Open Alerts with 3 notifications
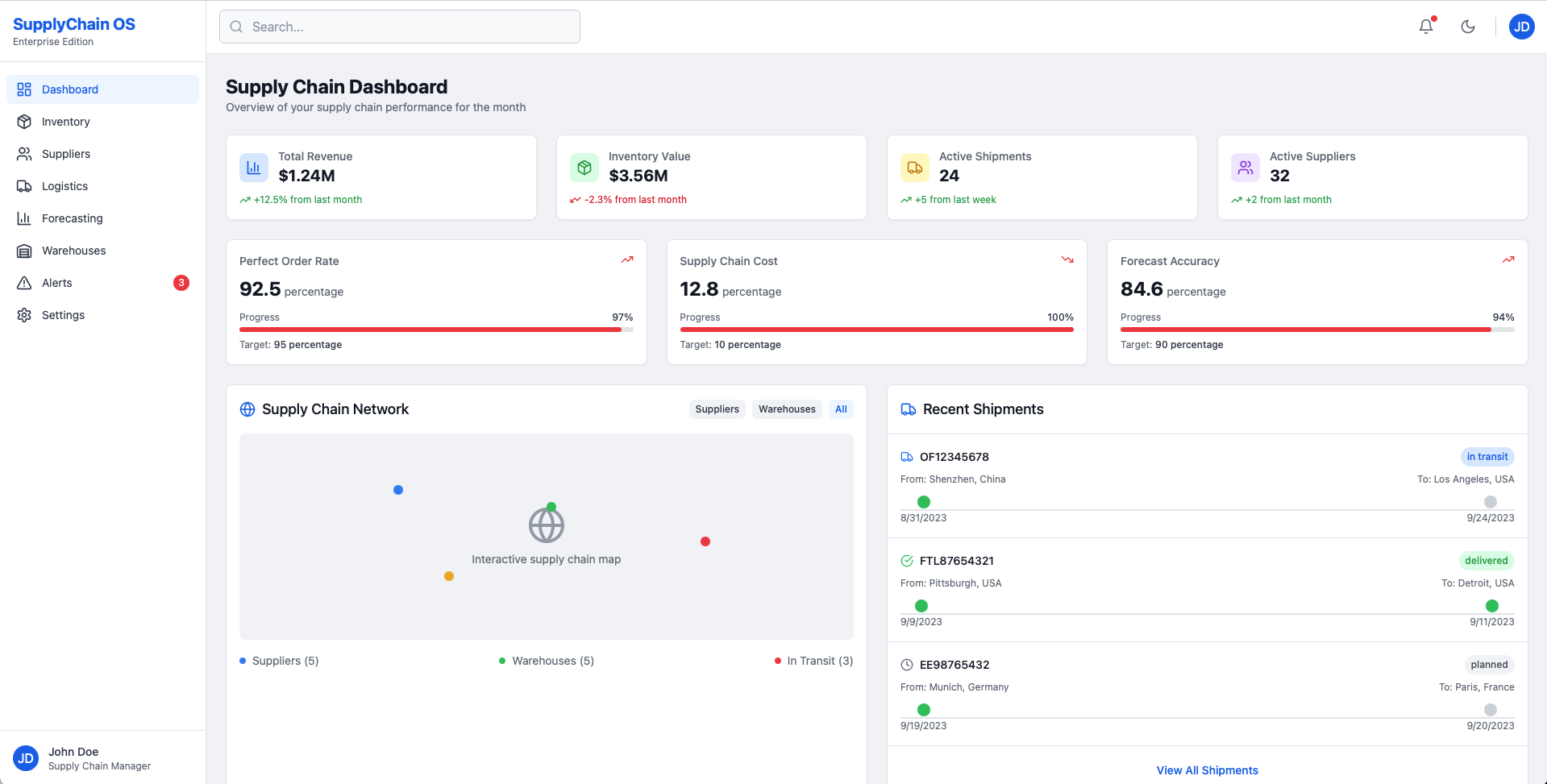Image resolution: width=1547 pixels, height=784 pixels. (57, 283)
